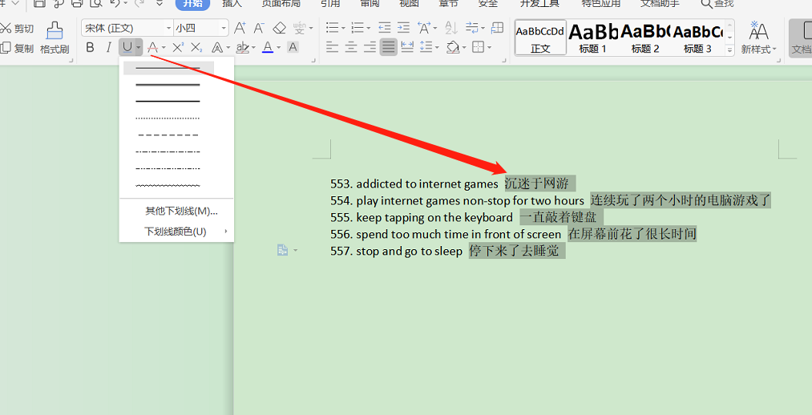Open the font size box 小四

(x=201, y=28)
